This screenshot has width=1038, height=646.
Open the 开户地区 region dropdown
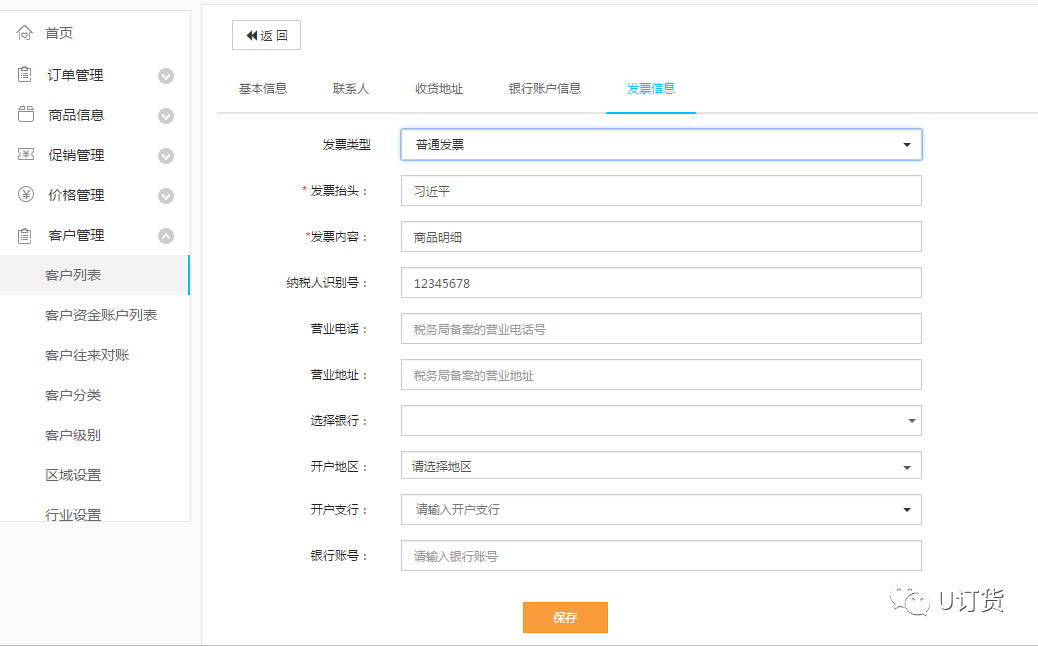pos(661,467)
